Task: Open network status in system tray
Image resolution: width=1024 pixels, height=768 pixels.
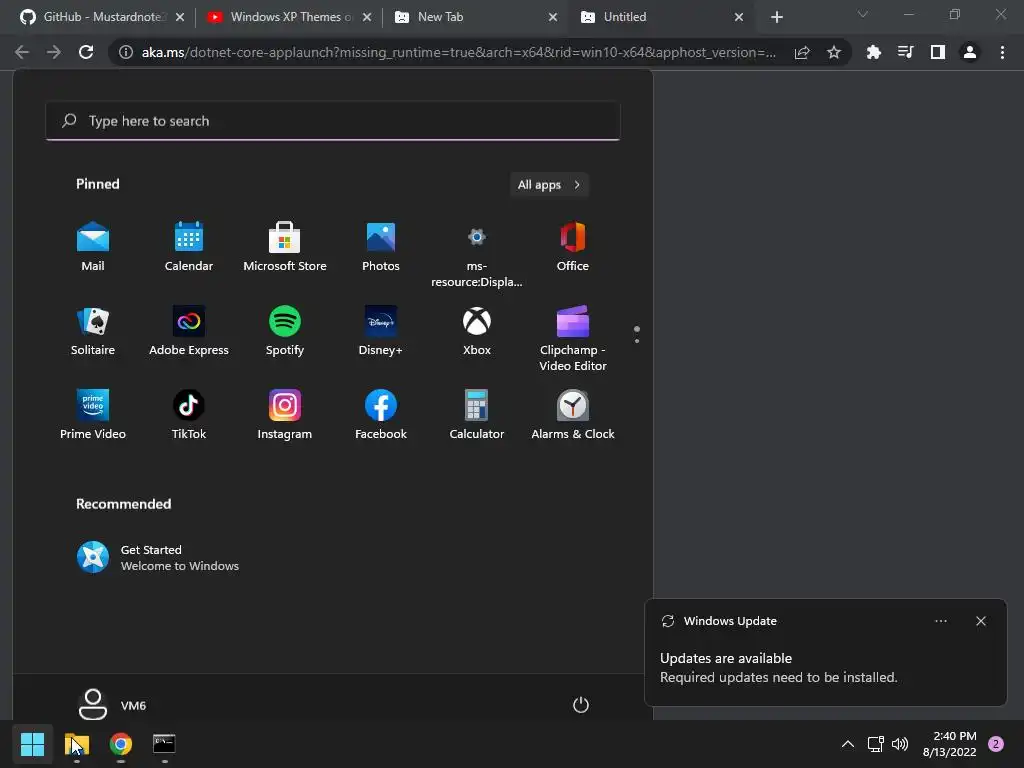Action: 875,744
